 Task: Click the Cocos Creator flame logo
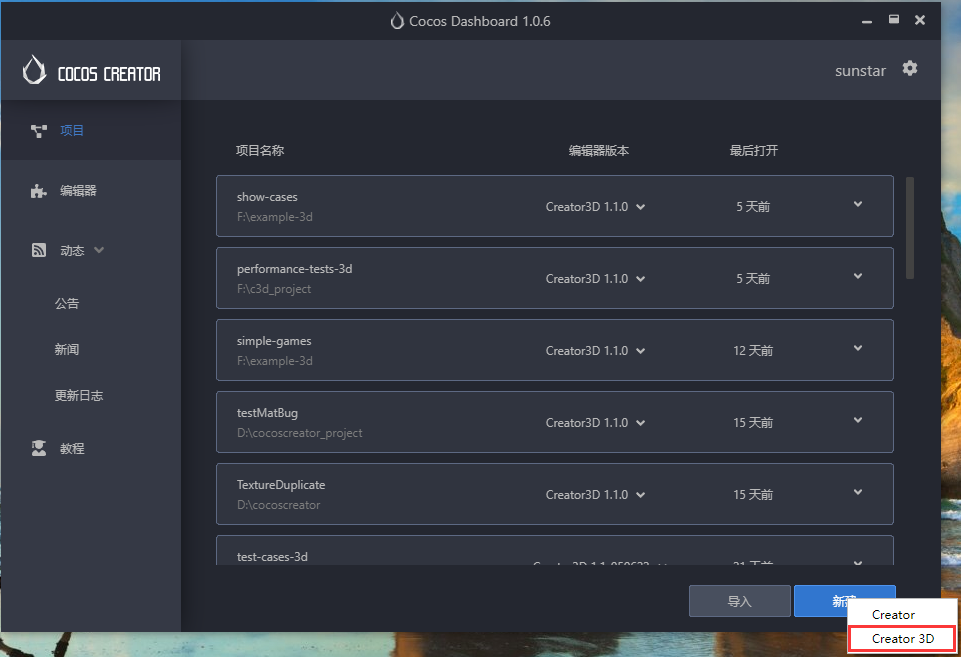coord(34,70)
